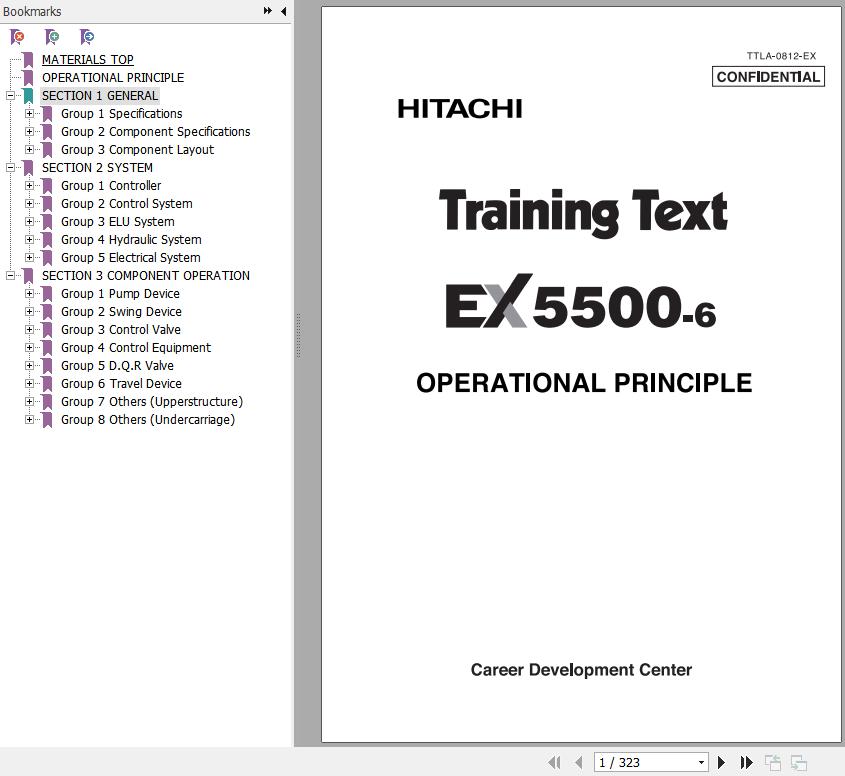
Task: Click the CONFIDENTIAL stamp on the page
Action: click(768, 77)
